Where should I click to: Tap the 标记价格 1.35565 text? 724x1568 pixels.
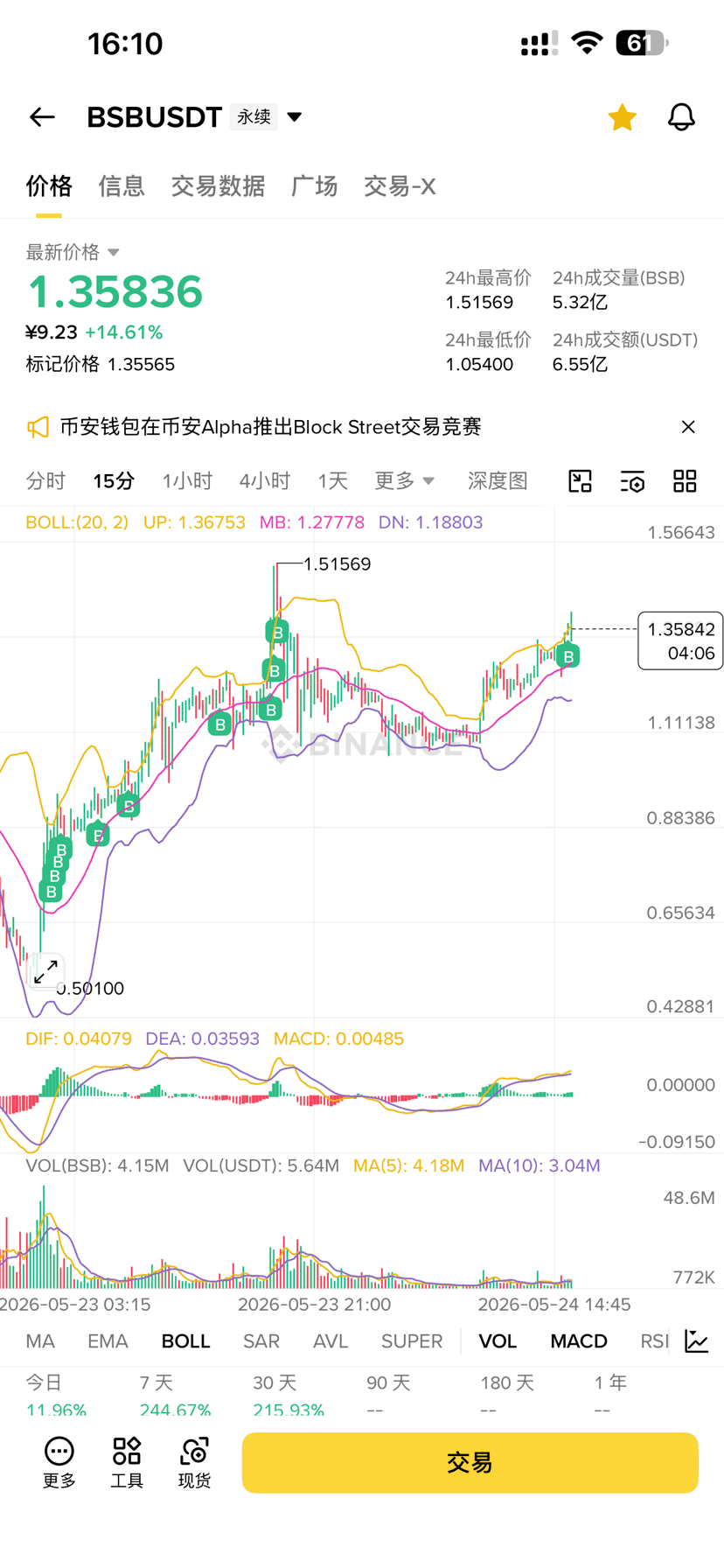[x=101, y=365]
